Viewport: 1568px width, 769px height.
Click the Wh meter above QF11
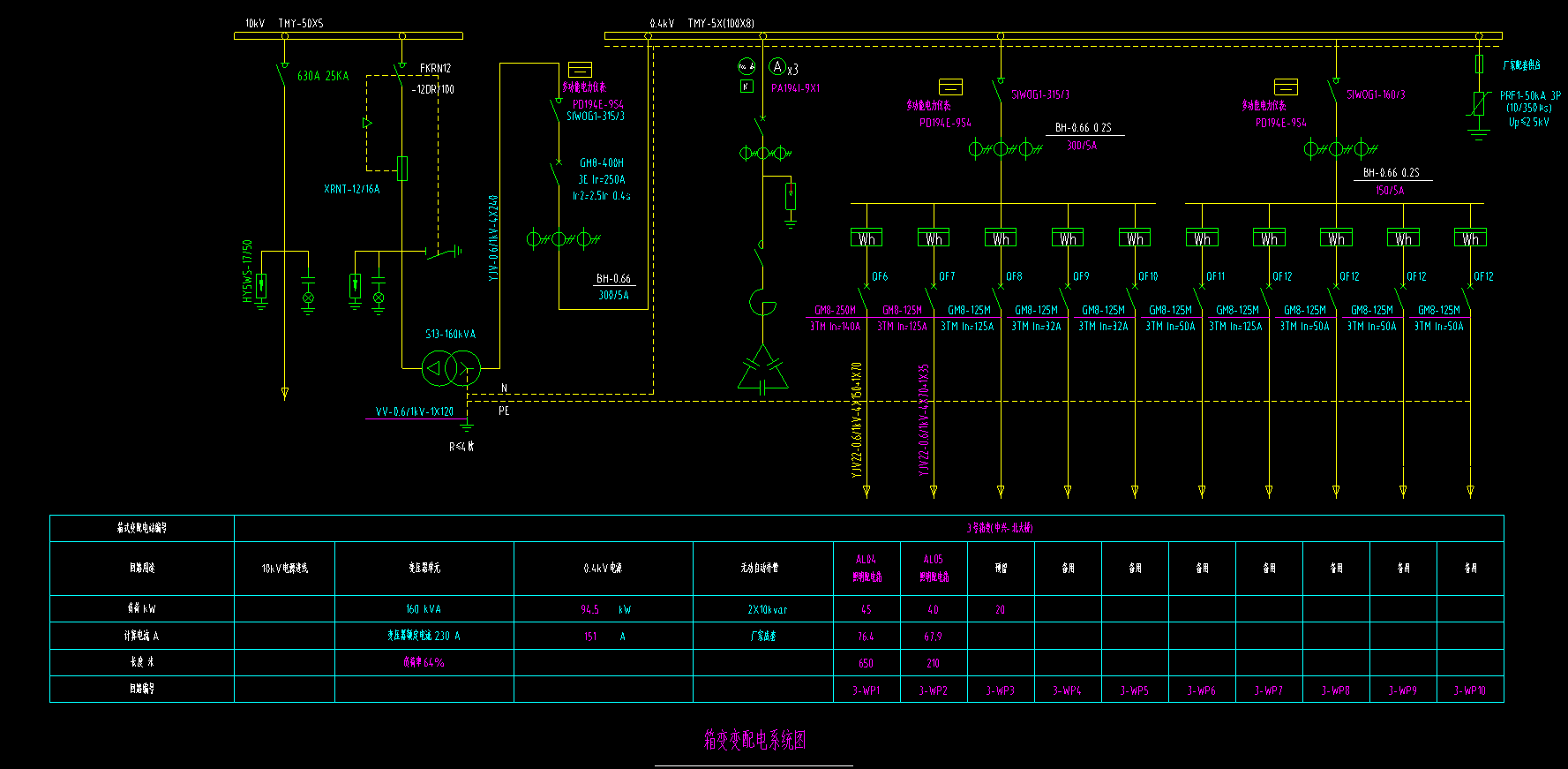pyautogui.click(x=1202, y=238)
